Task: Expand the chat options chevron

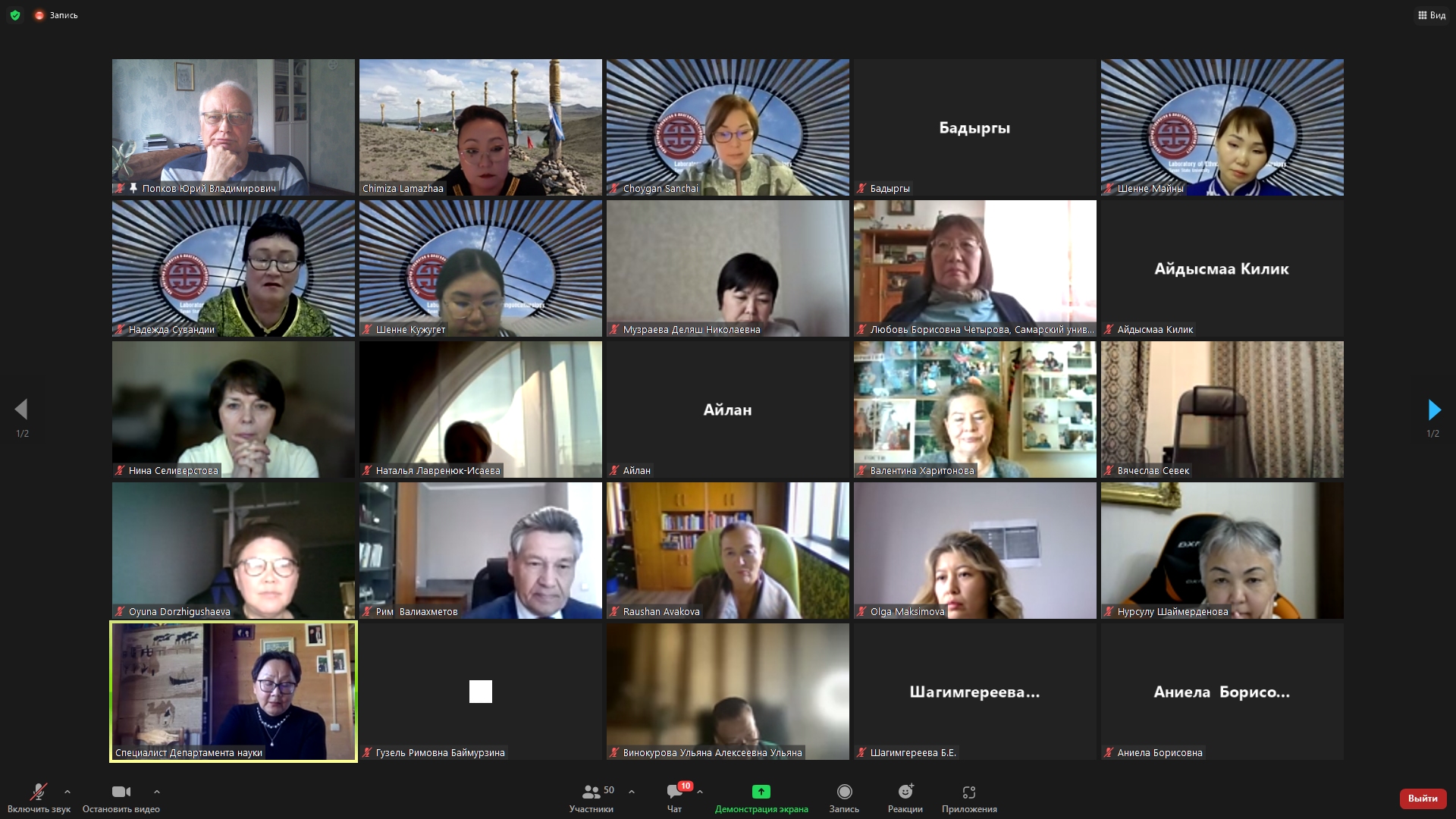Action: click(x=700, y=792)
